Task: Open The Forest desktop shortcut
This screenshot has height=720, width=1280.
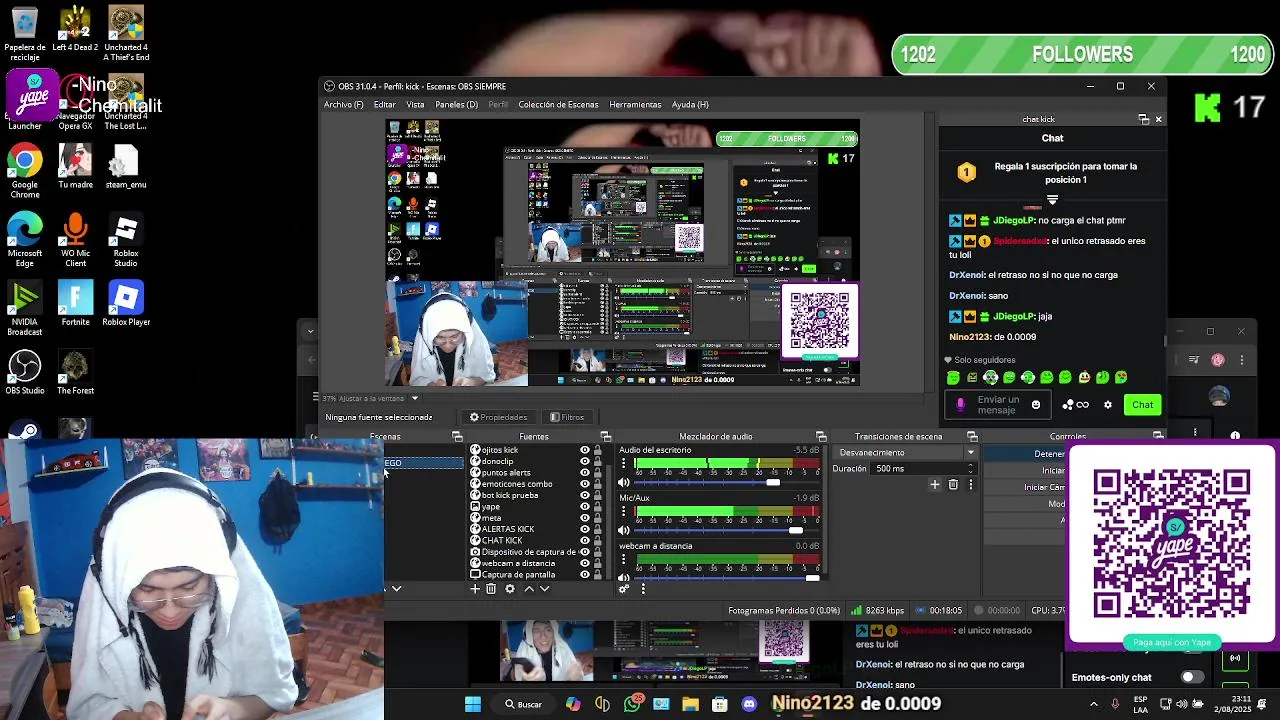Action: pos(75,372)
